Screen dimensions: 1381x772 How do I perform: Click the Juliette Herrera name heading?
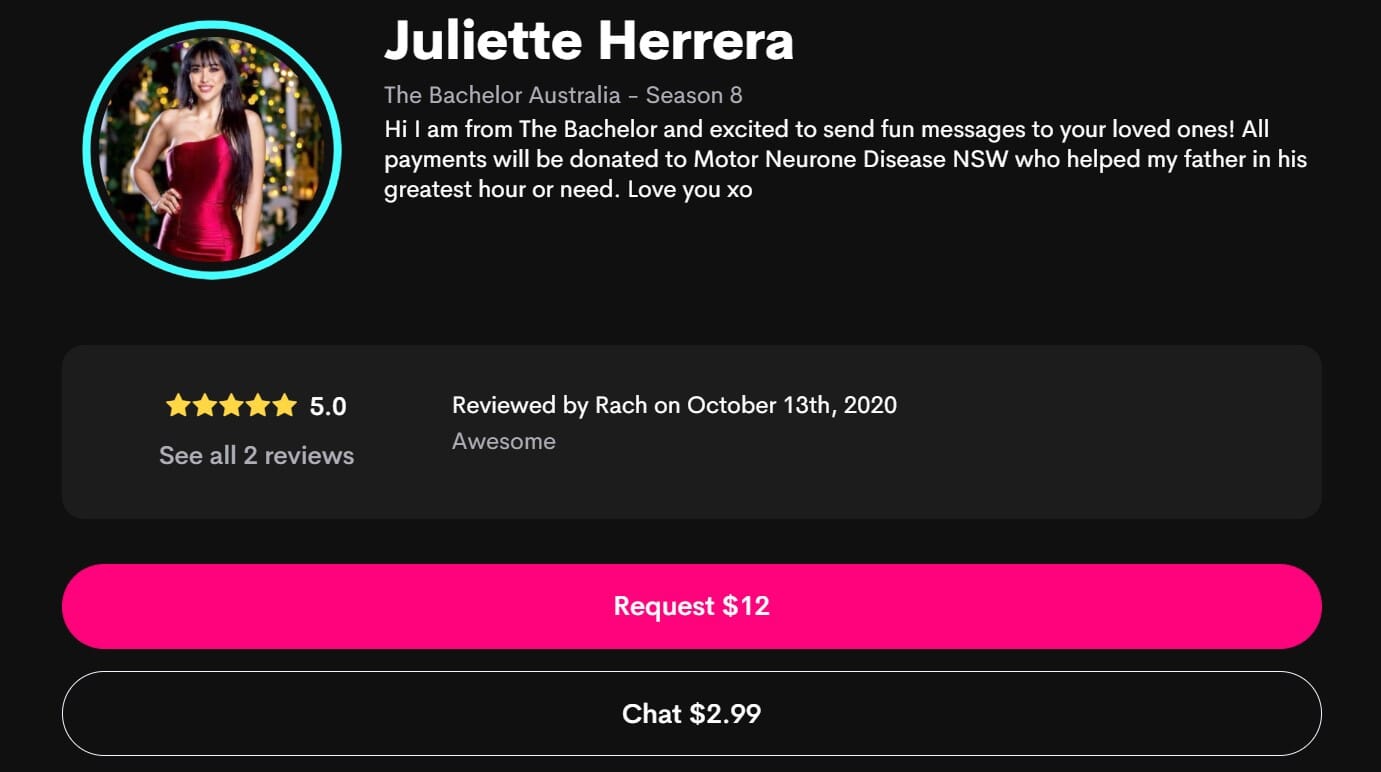tap(588, 40)
